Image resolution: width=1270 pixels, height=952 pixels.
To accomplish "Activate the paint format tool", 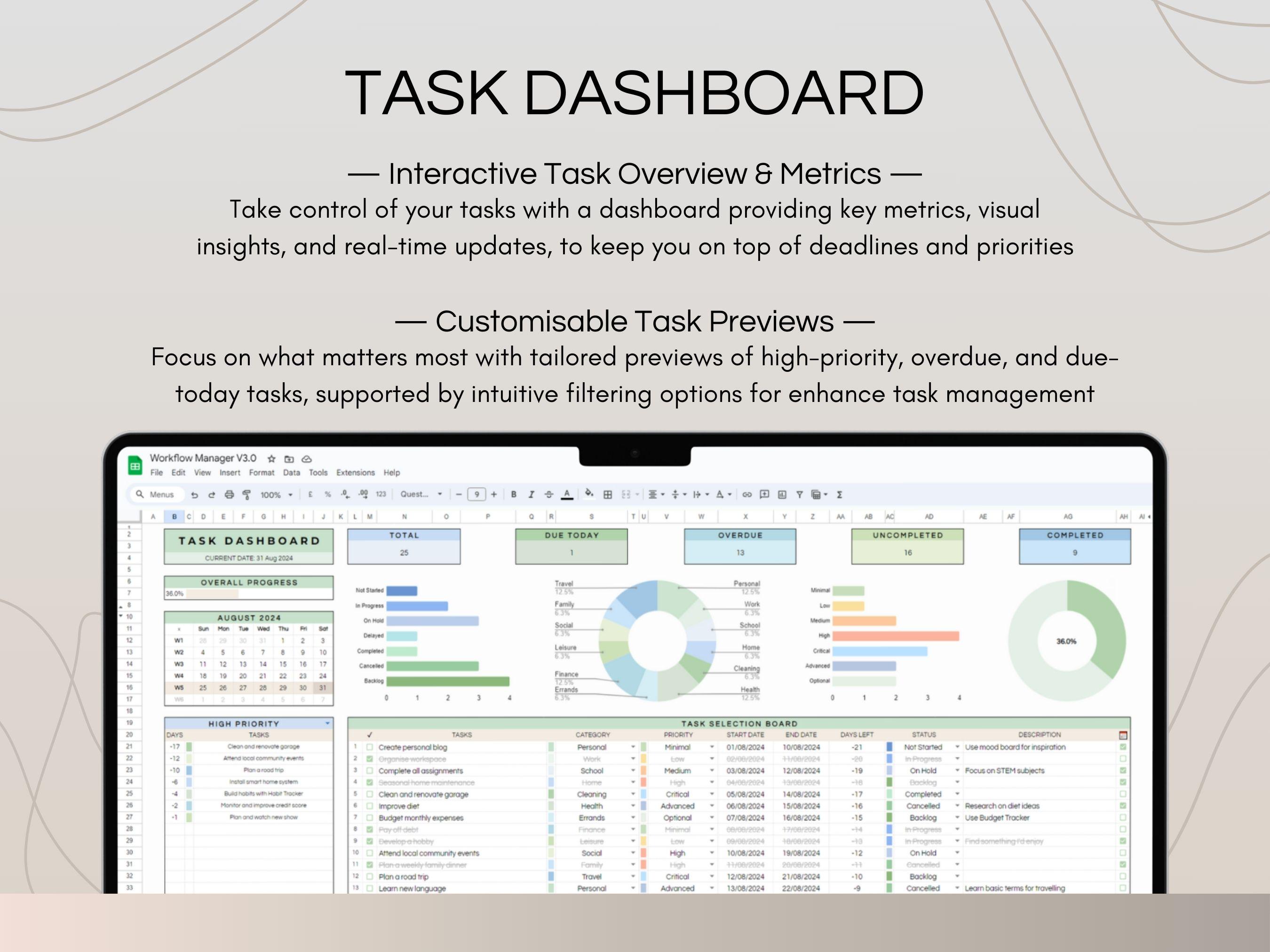I will click(246, 495).
